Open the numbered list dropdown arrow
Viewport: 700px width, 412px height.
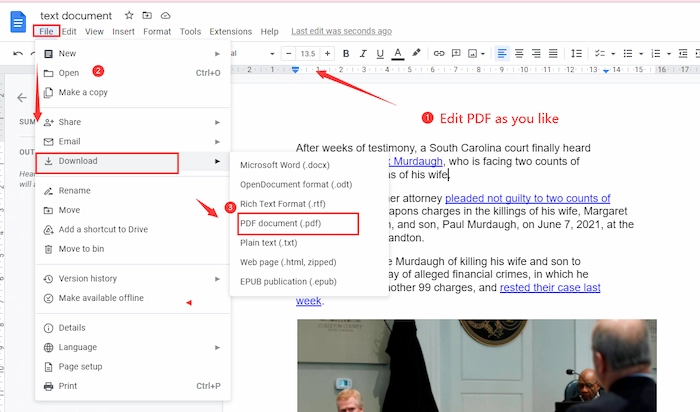point(669,54)
